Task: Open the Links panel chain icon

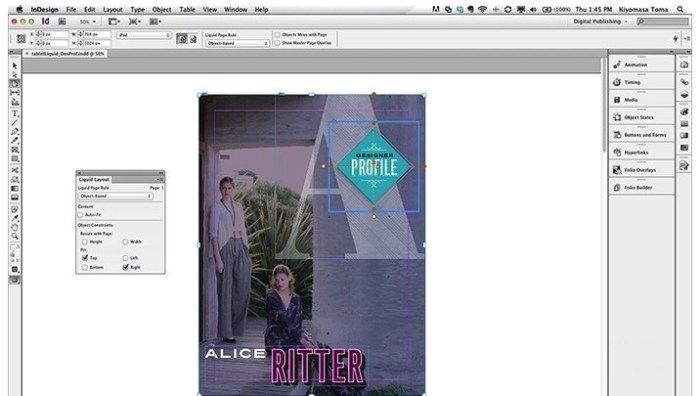Action: 684,82
